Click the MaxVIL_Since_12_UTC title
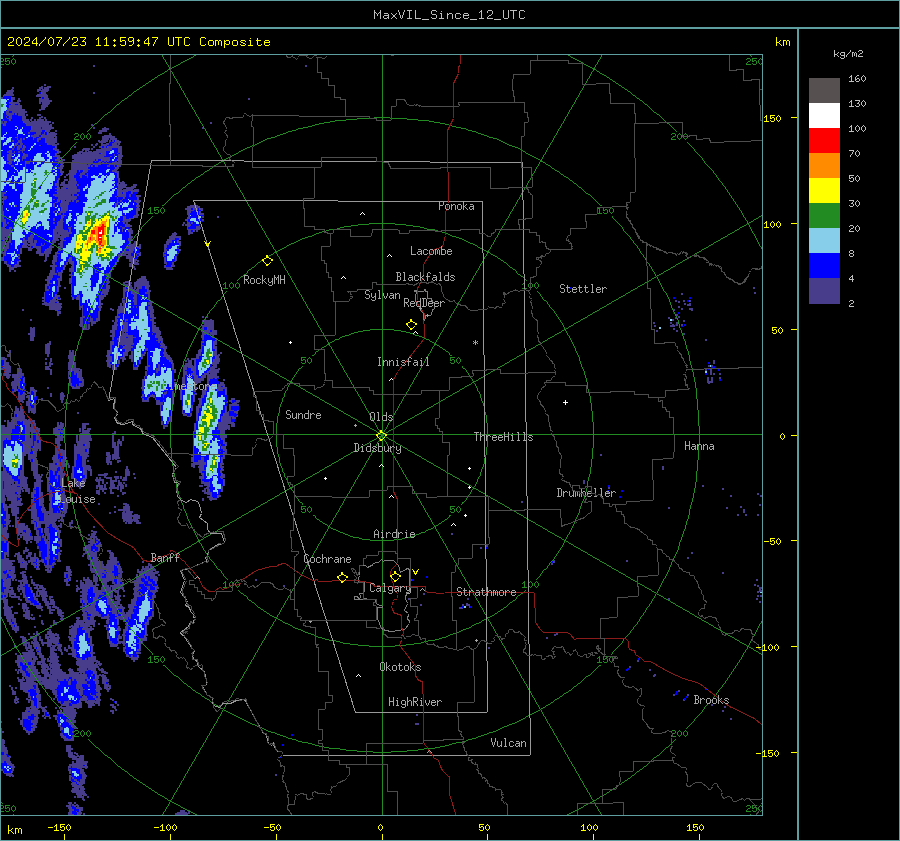The width and height of the screenshot is (900, 841). (449, 15)
